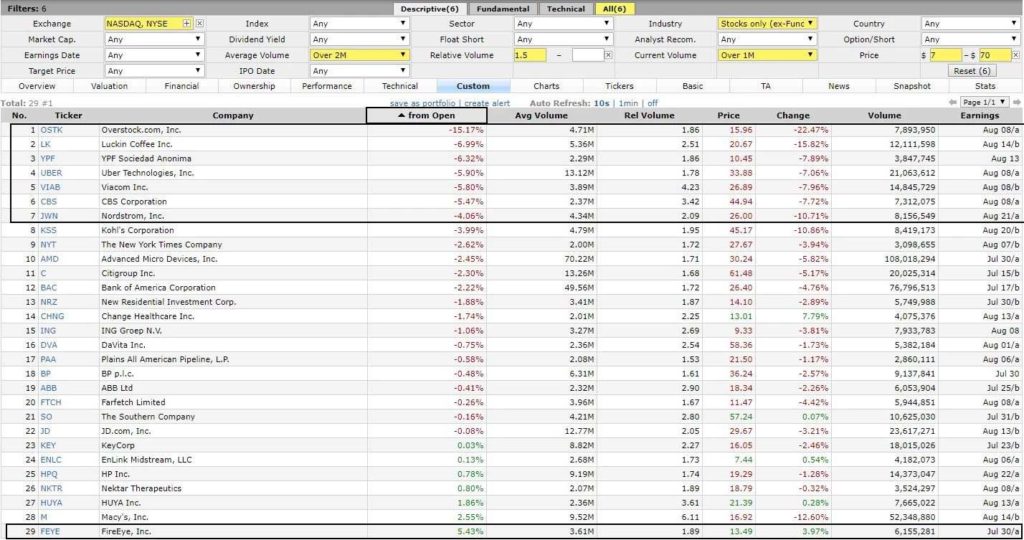Open Average Volume dropdown set to Over 2M
Viewport: 1024px width, 540px height.
[x=359, y=56]
